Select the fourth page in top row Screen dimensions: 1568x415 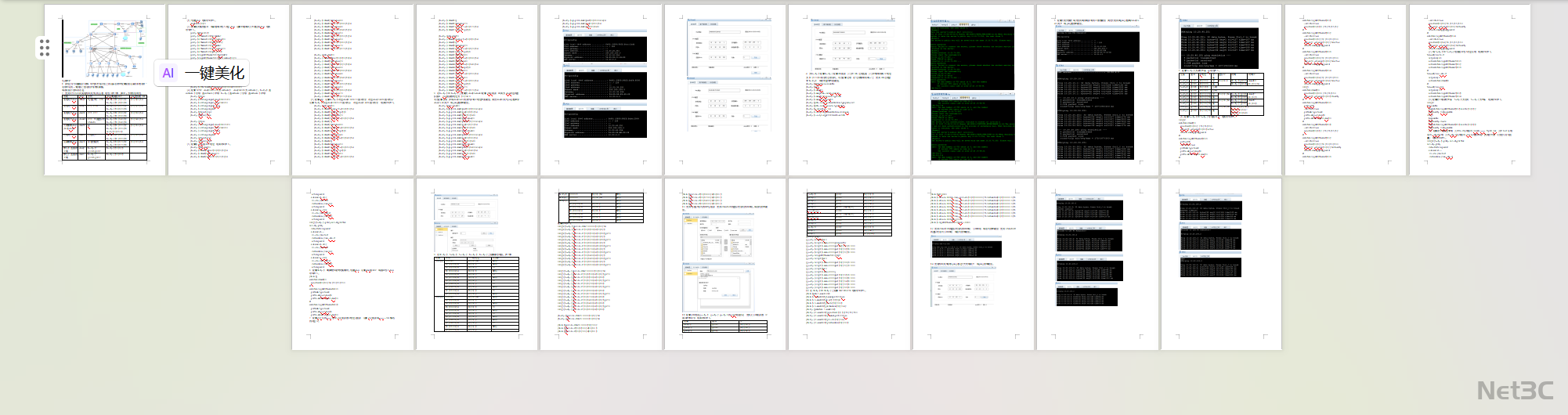tap(477, 90)
